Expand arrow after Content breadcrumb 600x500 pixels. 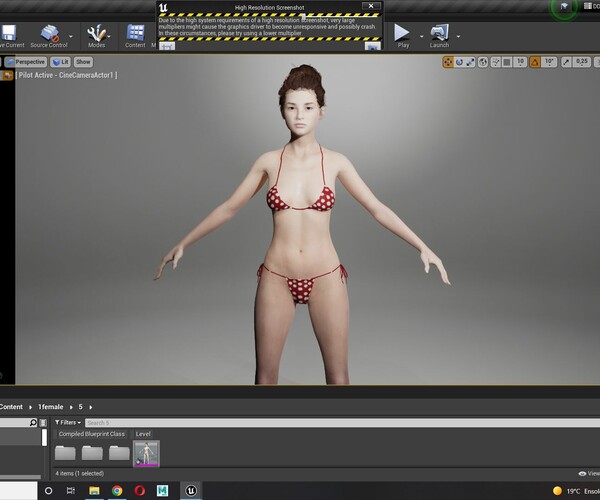pos(31,407)
